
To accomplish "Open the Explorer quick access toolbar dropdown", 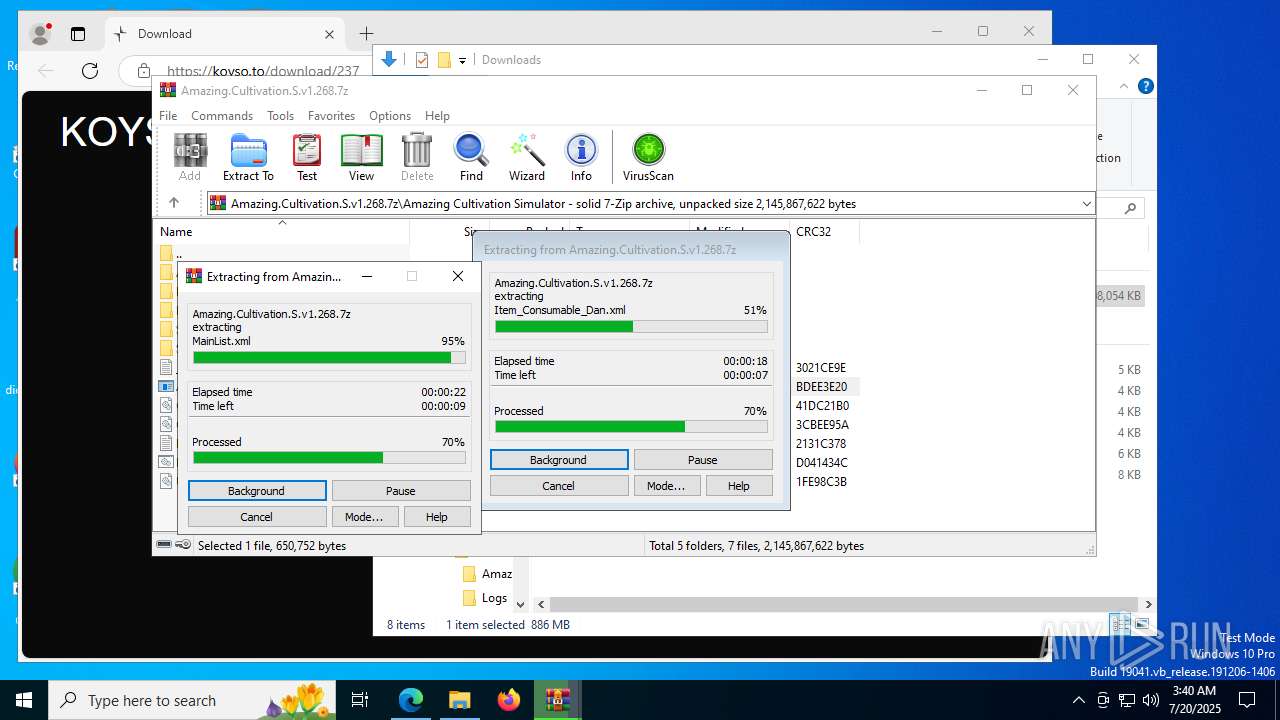I will 462,60.
